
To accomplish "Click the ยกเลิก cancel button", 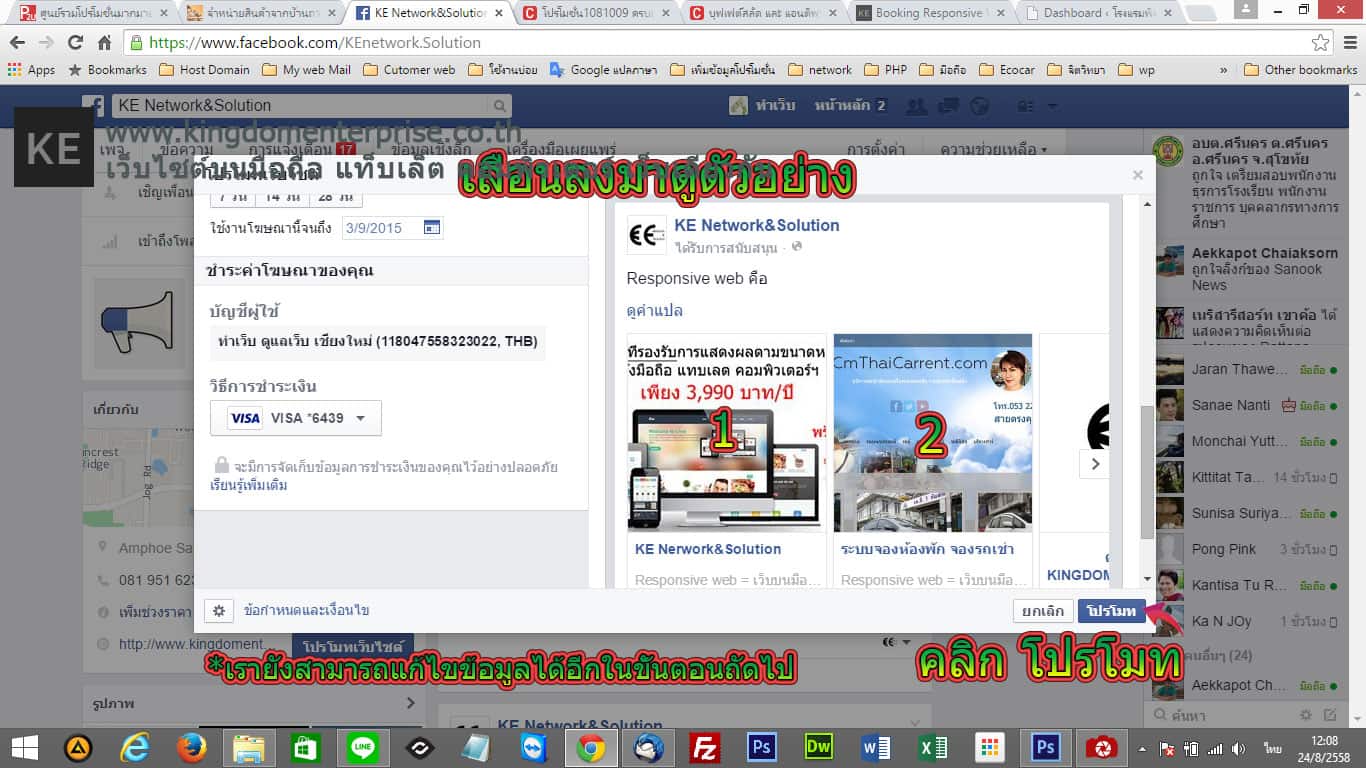I will (x=1041, y=611).
